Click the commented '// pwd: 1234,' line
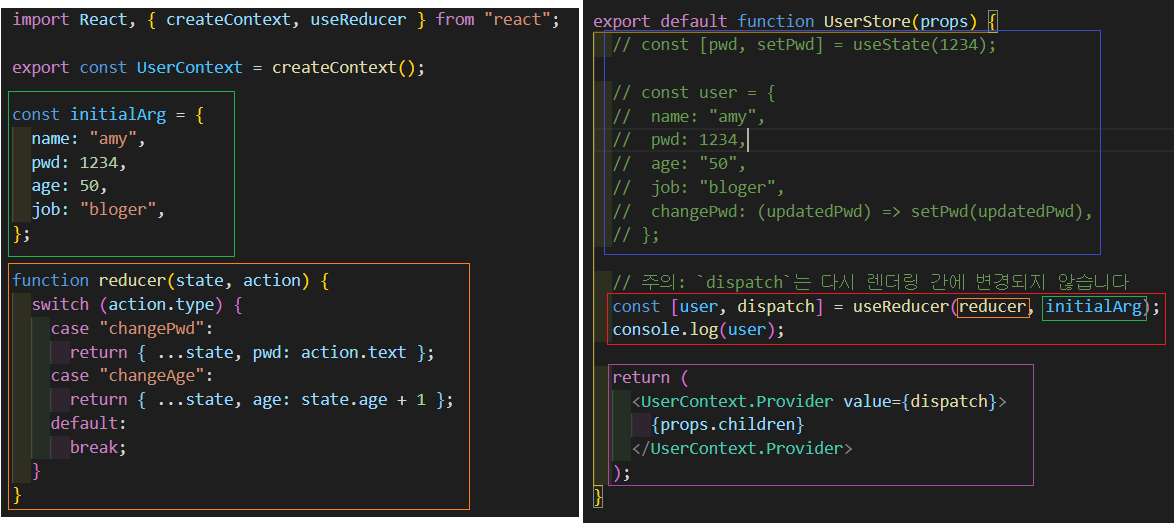This screenshot has width=1174, height=523. coord(680,140)
